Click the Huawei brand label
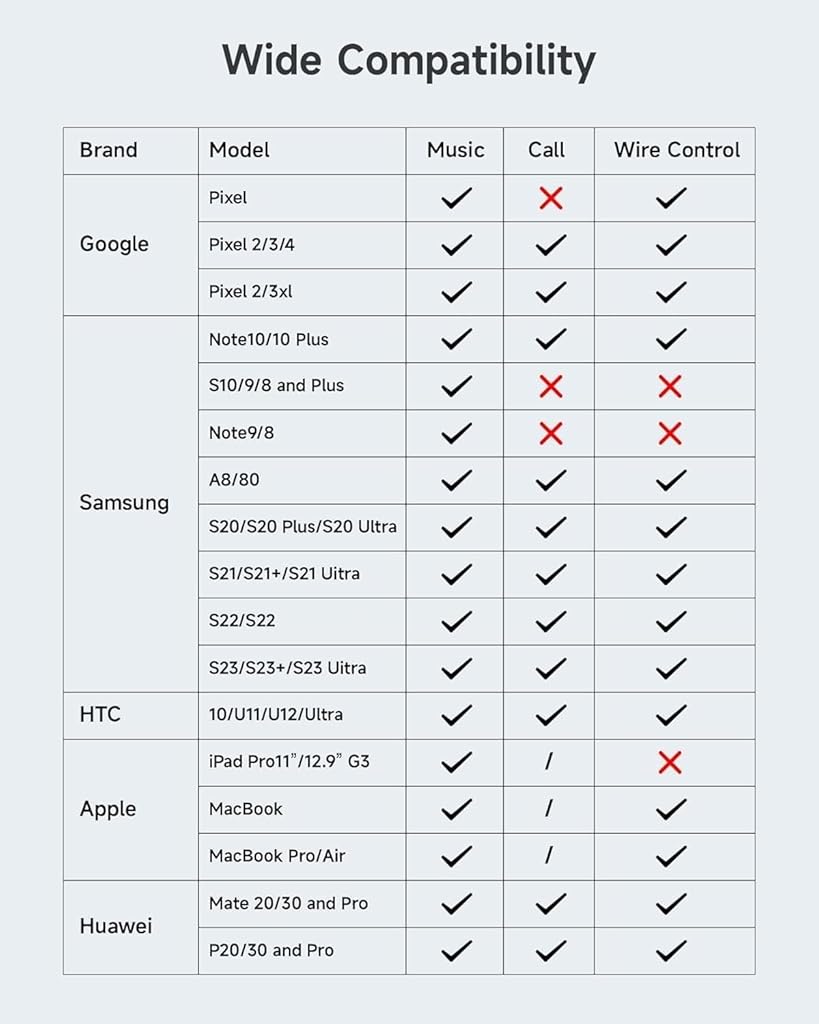This screenshot has height=1024, width=819. pos(116,926)
